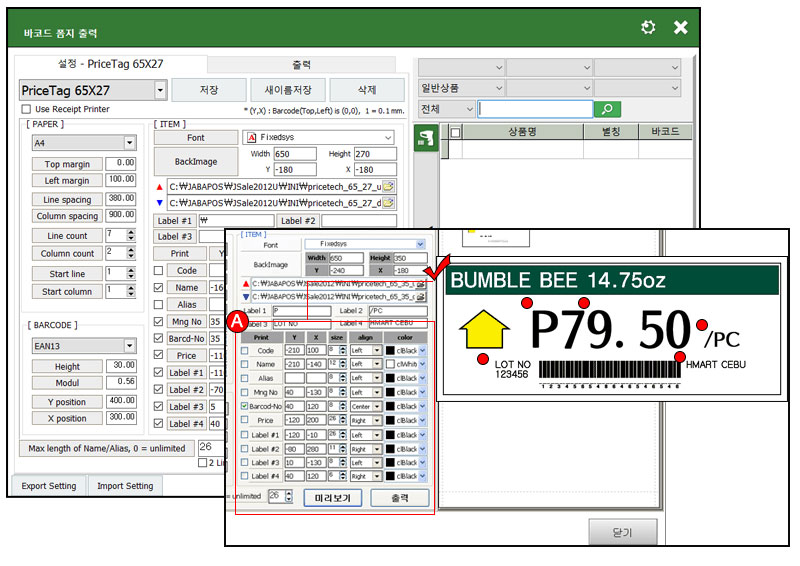This screenshot has height=566, width=800.
Task: Enable Use Receipt Printer checkbox
Action: (26, 109)
